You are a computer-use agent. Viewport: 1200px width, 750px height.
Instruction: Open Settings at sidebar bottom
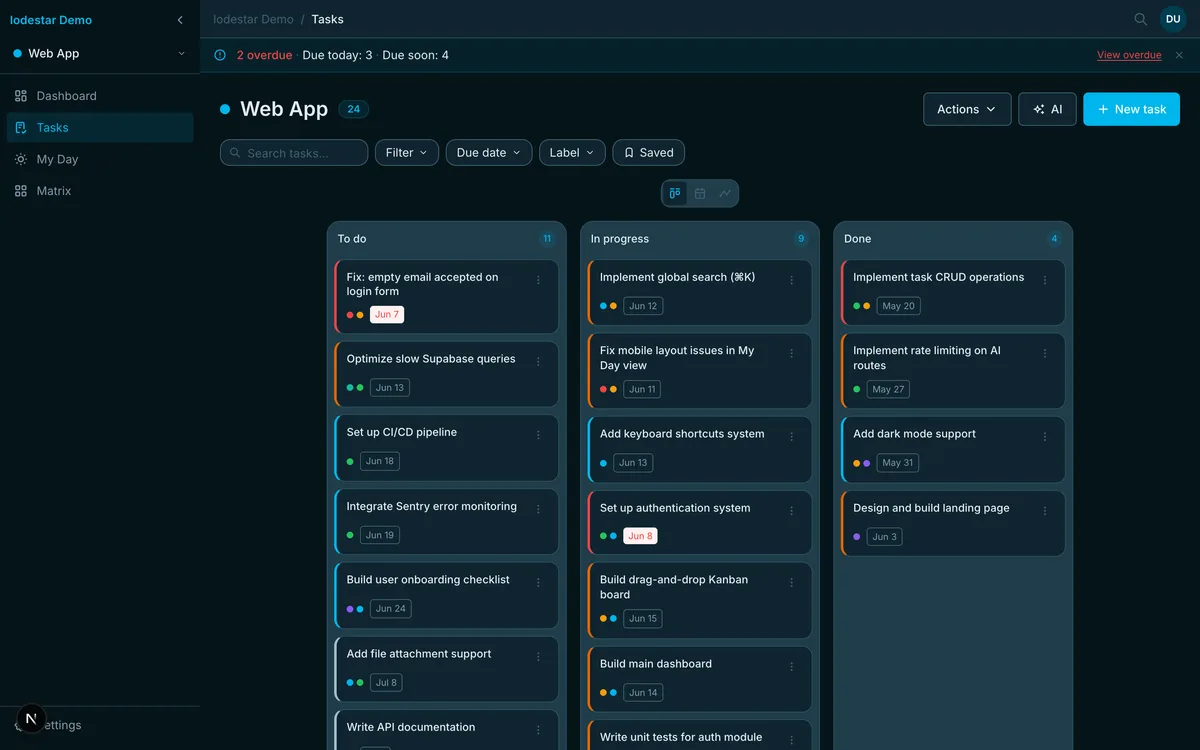(100, 725)
